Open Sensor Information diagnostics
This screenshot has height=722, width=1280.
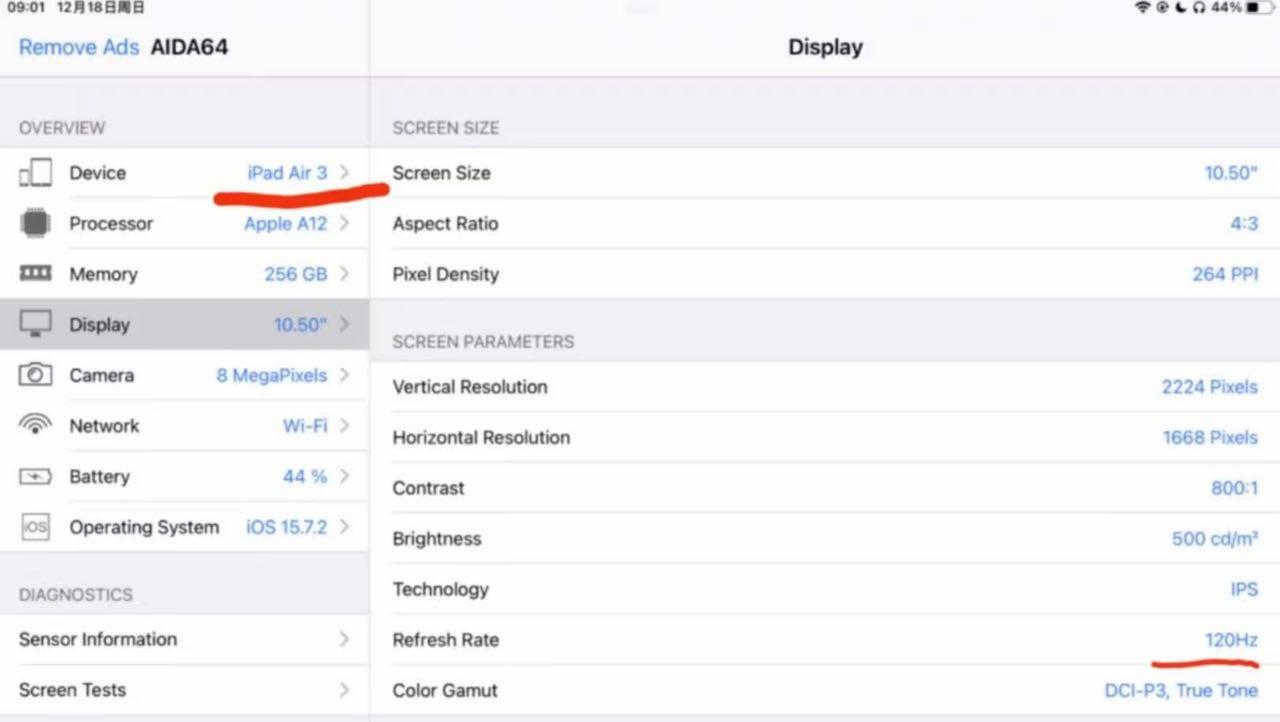click(98, 639)
